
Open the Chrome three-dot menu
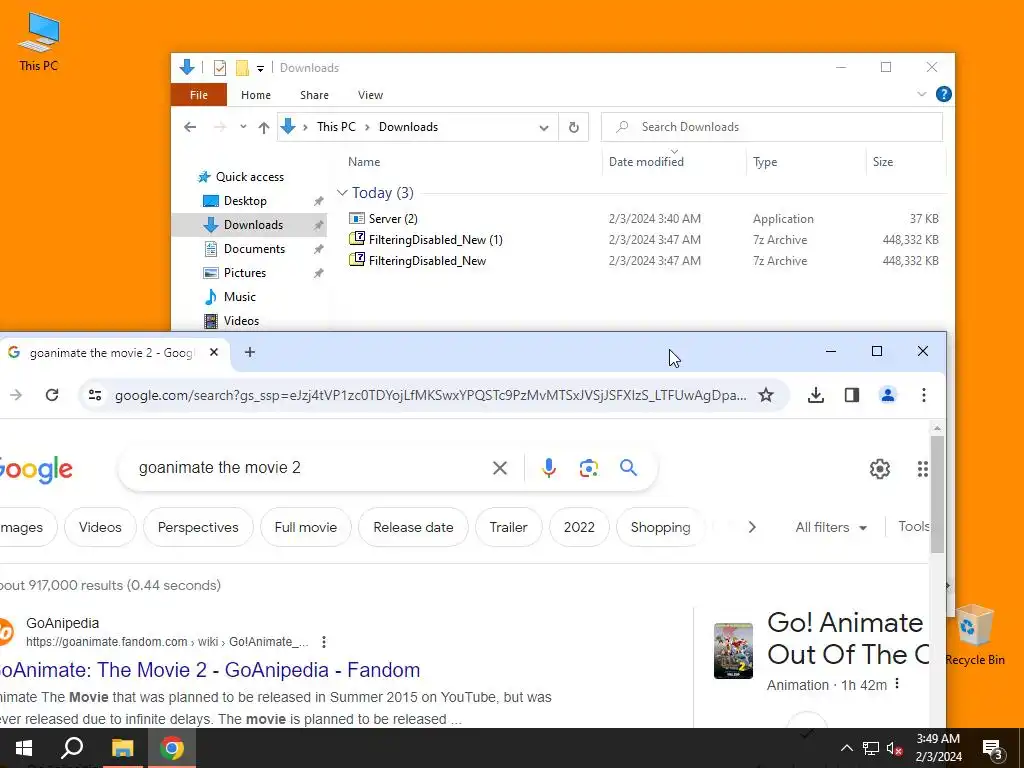tap(923, 395)
